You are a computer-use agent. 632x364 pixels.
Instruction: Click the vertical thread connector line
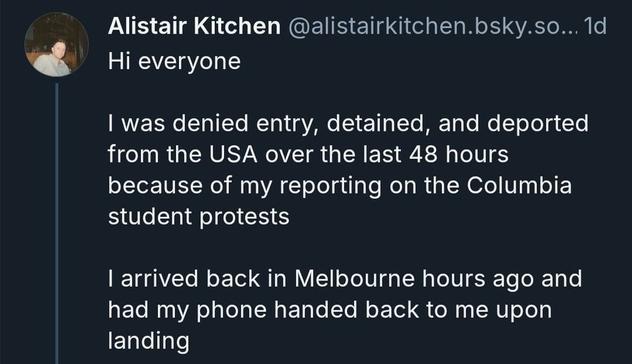[x=57, y=223]
